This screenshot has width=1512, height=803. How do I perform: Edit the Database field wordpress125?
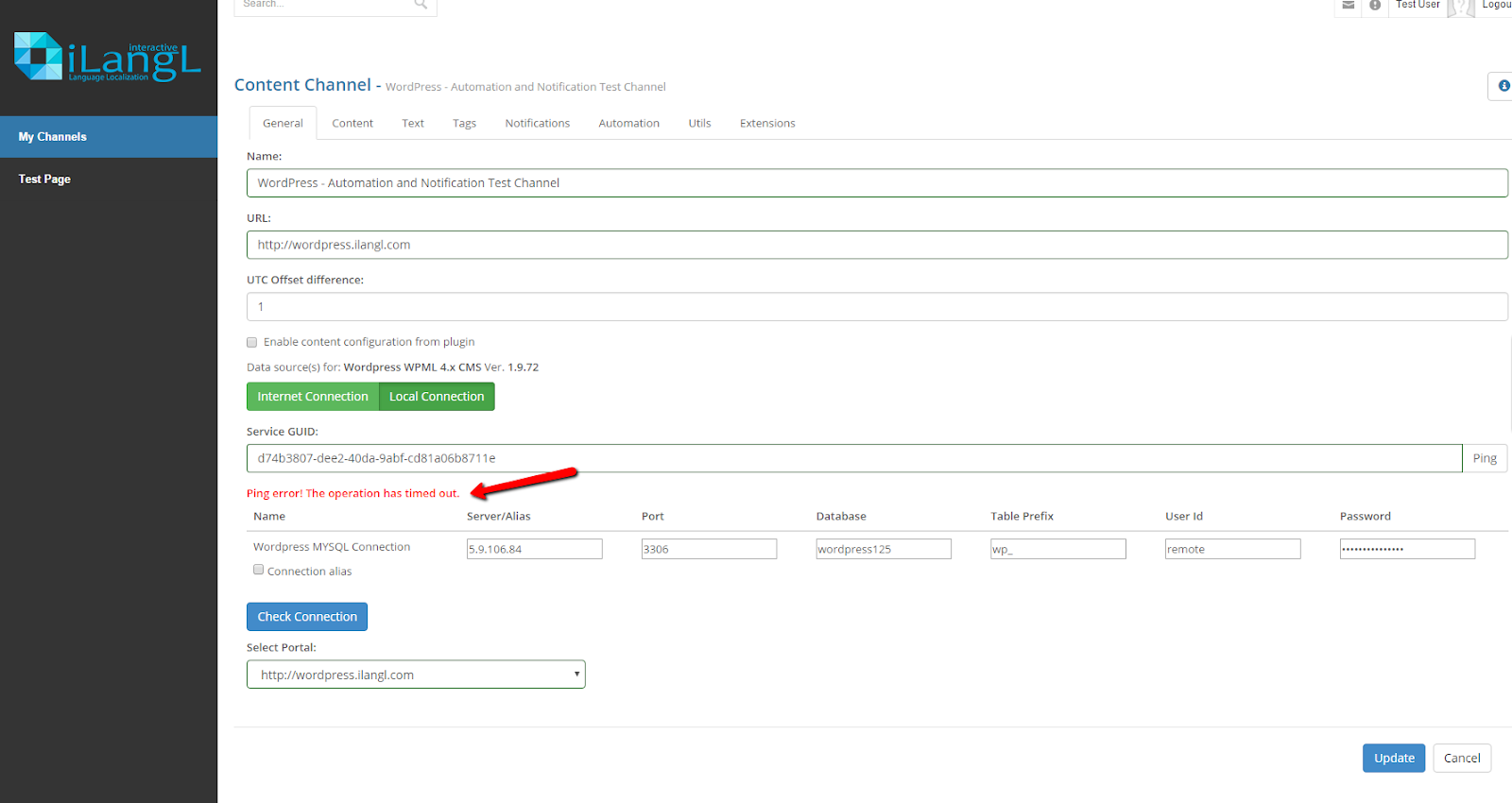coord(884,549)
